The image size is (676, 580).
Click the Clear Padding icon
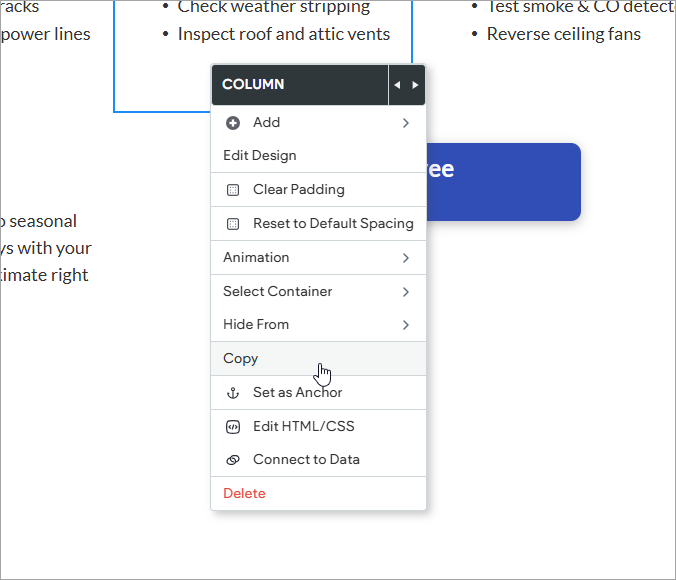point(233,190)
